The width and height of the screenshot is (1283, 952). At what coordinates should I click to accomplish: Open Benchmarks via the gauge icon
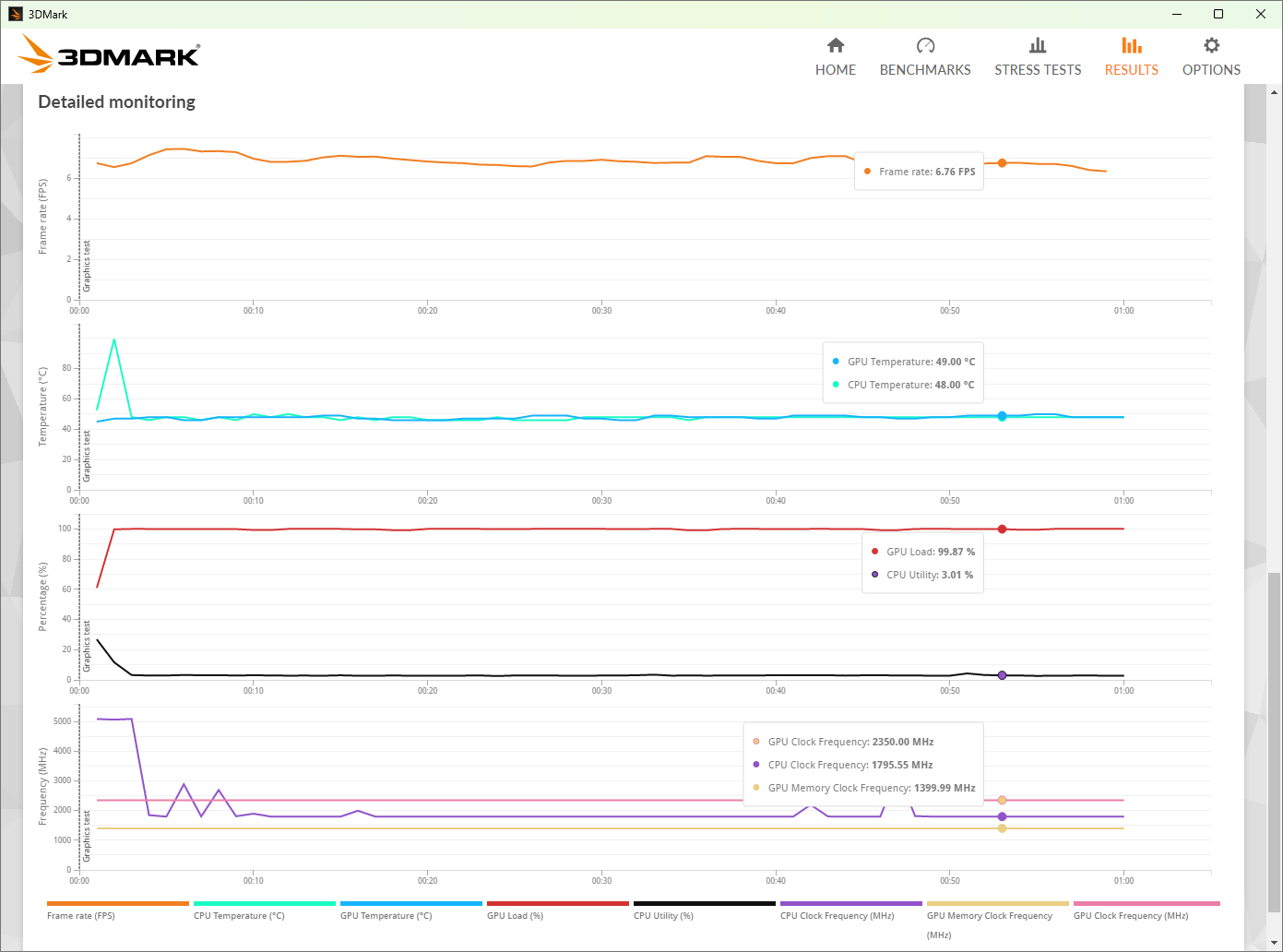(925, 45)
